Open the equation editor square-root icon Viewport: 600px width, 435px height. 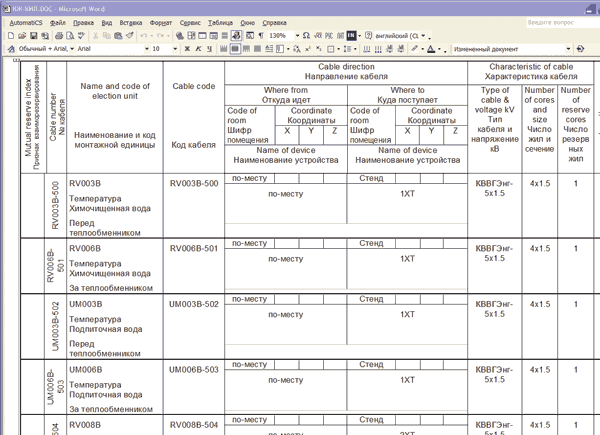pos(318,36)
